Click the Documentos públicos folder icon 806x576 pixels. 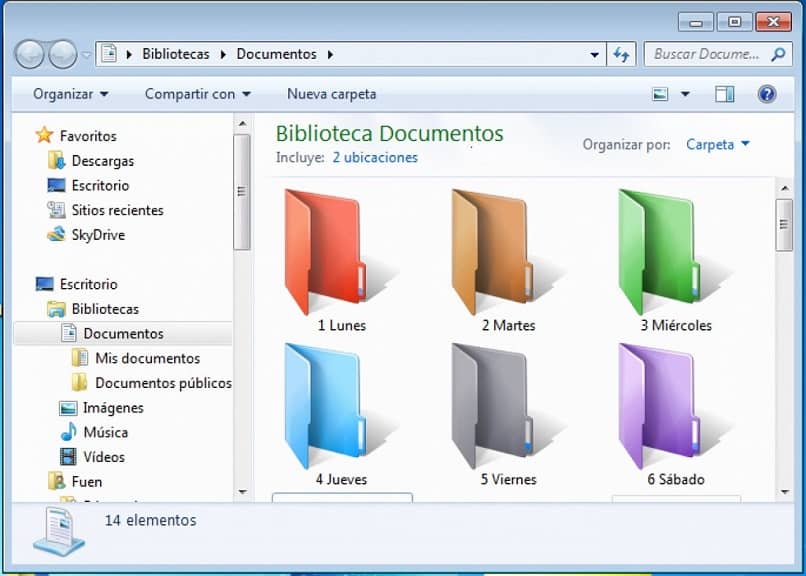pyautogui.click(x=80, y=382)
